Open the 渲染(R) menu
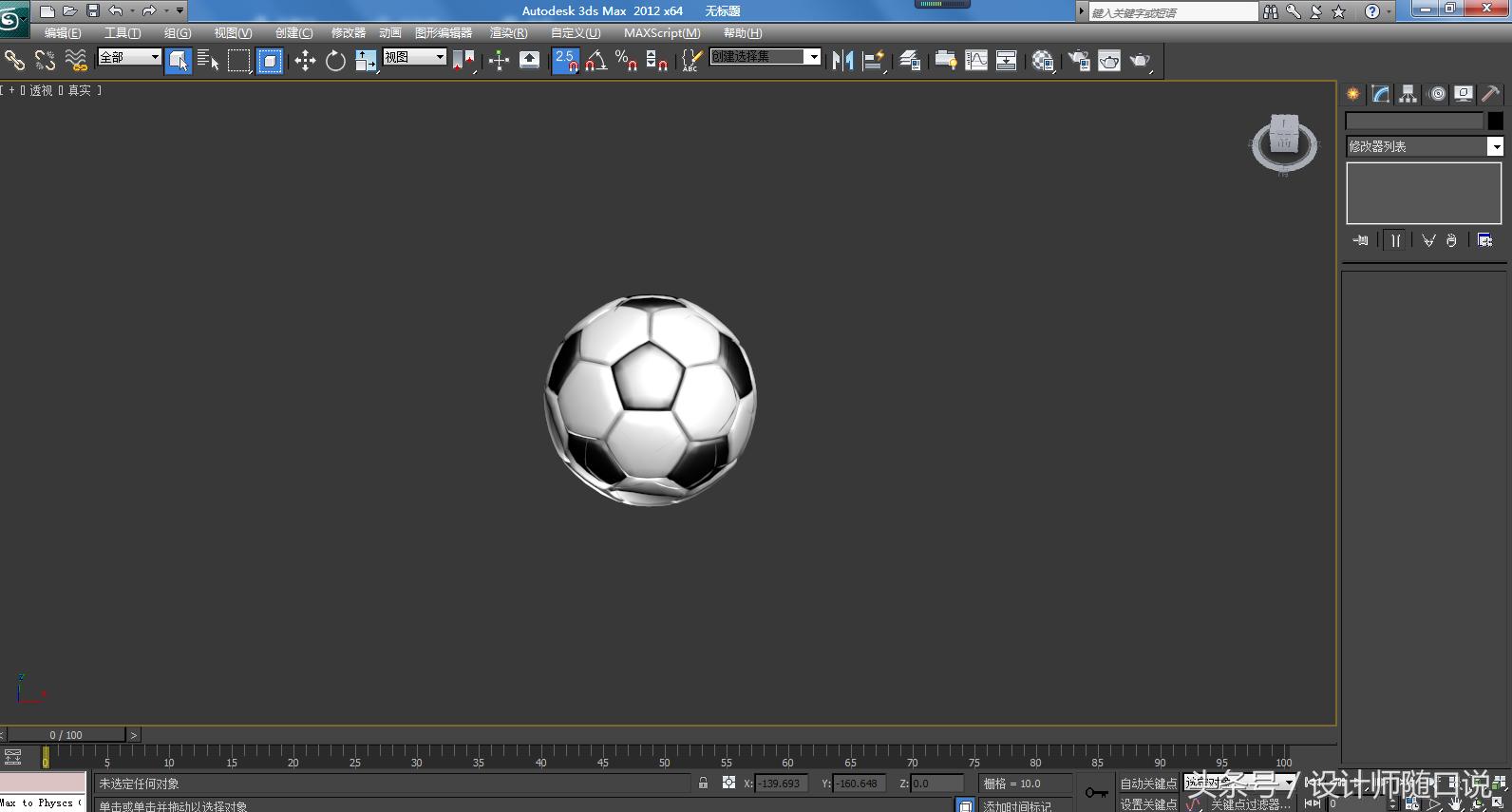Screen dimensions: 1512x812 pos(508,33)
